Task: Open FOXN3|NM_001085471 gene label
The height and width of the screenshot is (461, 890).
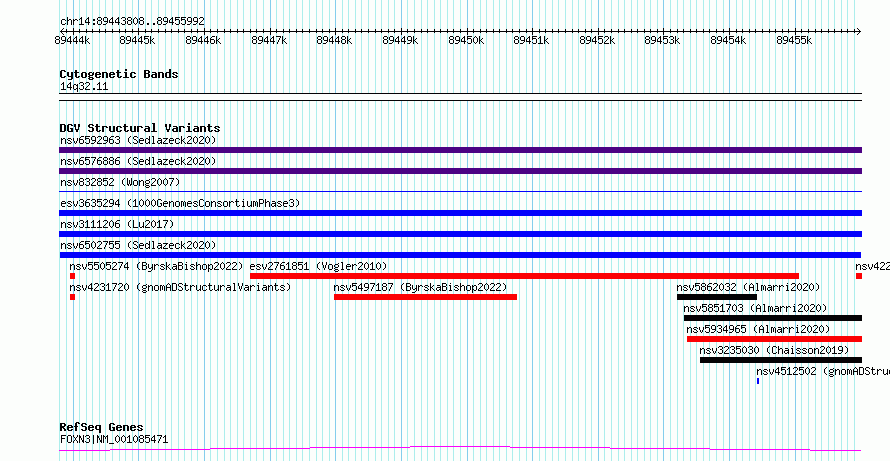Action: [x=114, y=439]
